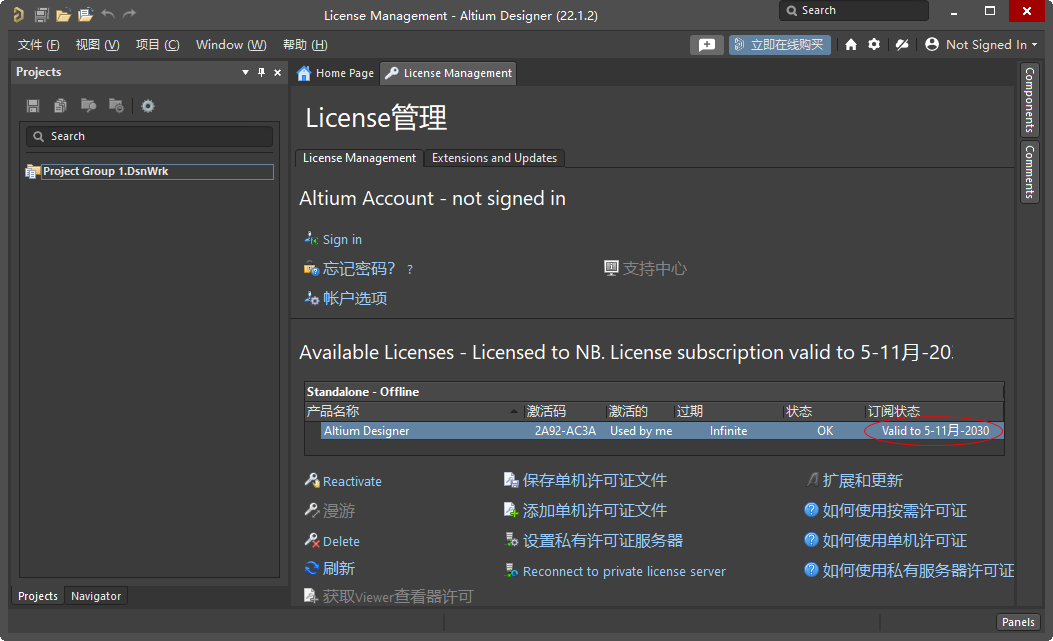Click the feedback chat icon in the top bar
Screen dimensions: 1053x641
[x=706, y=44]
